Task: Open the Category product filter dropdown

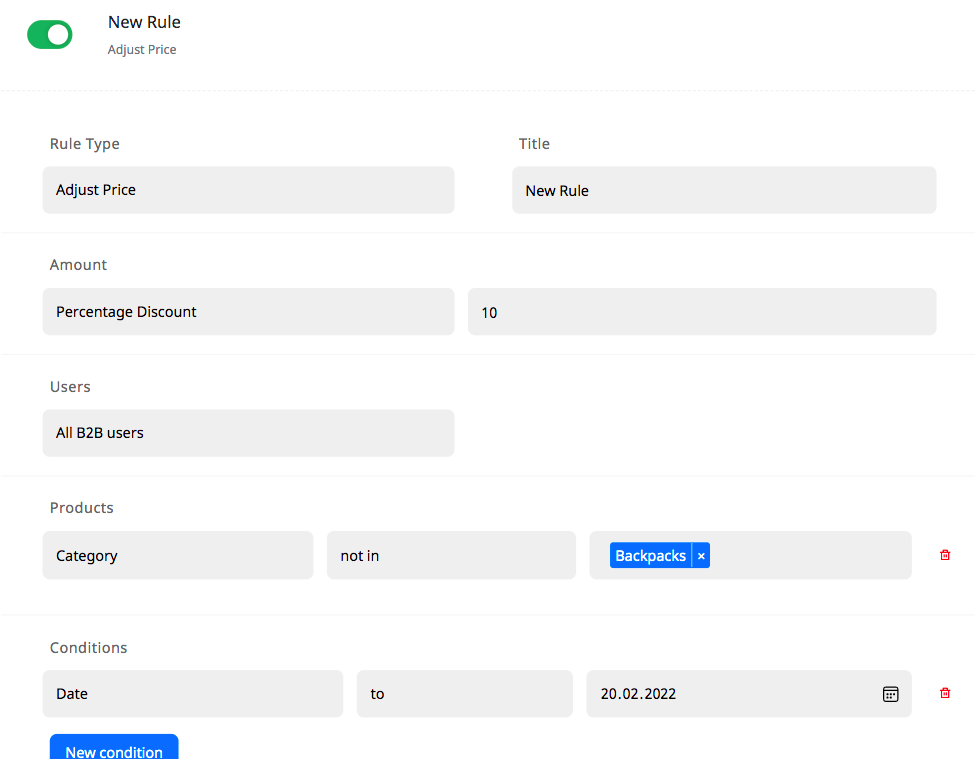Action: coord(177,555)
